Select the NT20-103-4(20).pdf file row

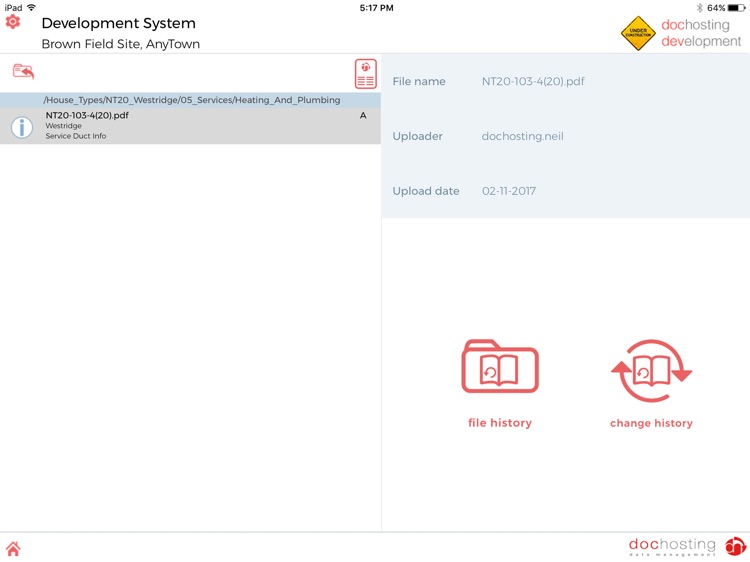click(x=190, y=126)
